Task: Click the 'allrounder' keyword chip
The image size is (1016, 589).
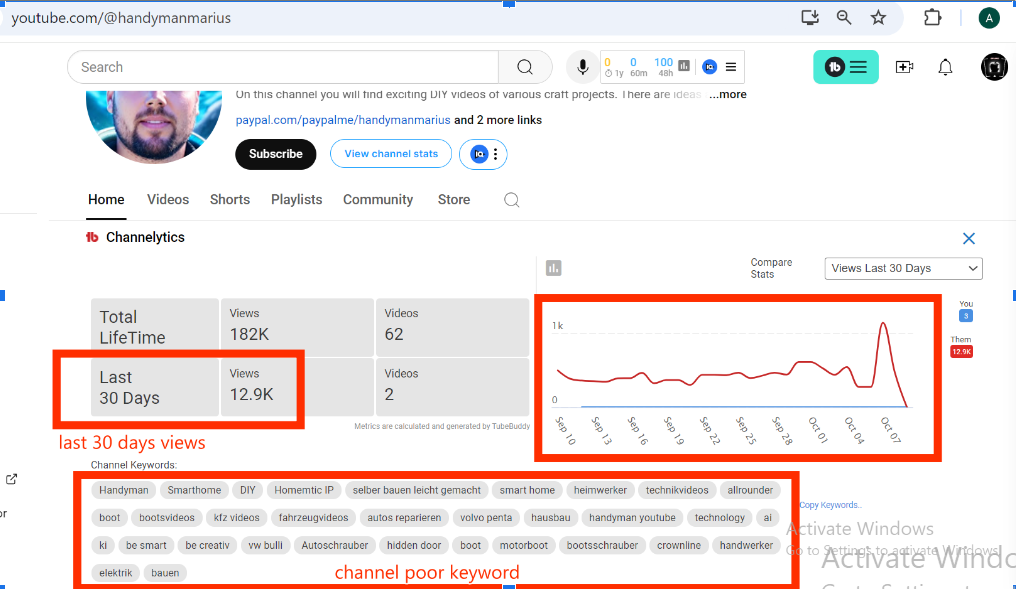Action: click(750, 491)
